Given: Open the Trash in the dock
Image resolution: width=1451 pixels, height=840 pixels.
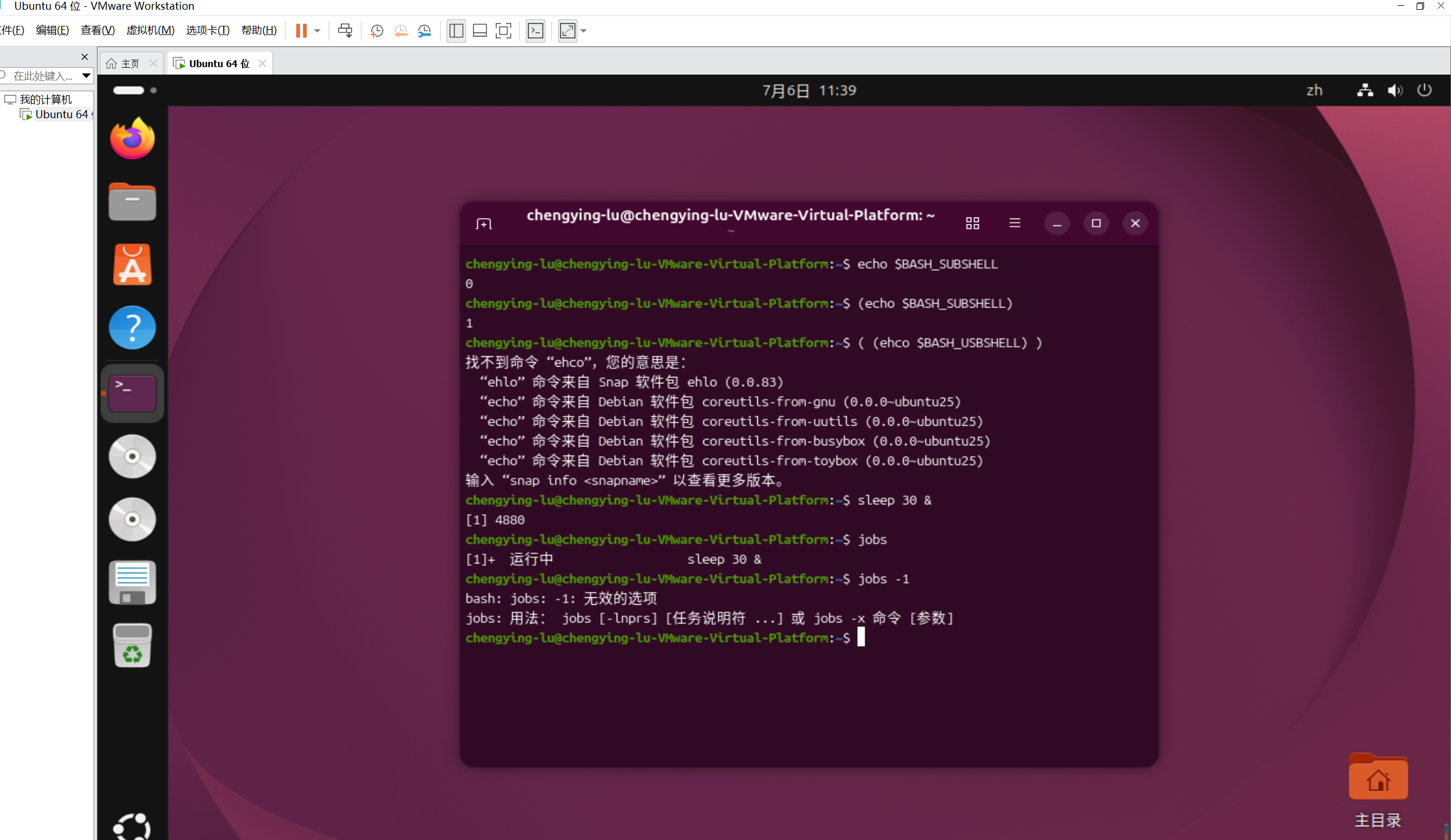Looking at the screenshot, I should pos(133,645).
